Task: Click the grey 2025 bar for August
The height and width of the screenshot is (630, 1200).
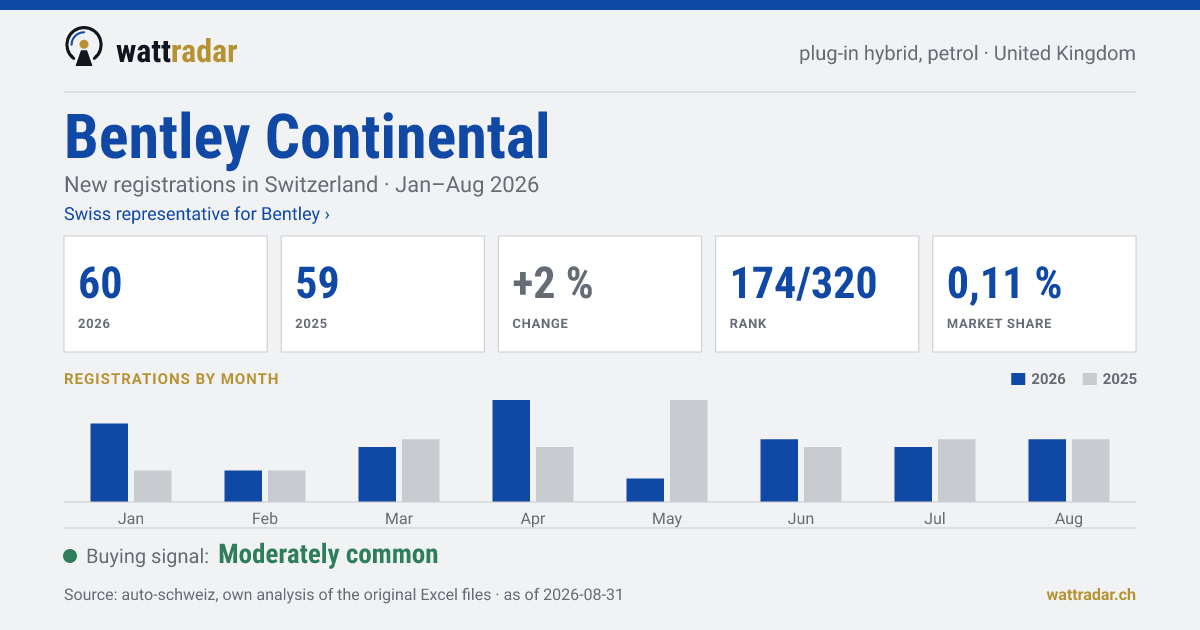Action: (1091, 471)
